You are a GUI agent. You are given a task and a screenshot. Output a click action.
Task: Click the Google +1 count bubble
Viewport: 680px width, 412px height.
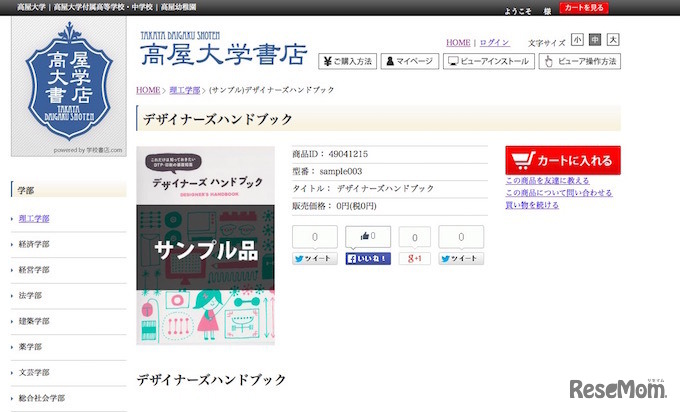pyautogui.click(x=415, y=238)
